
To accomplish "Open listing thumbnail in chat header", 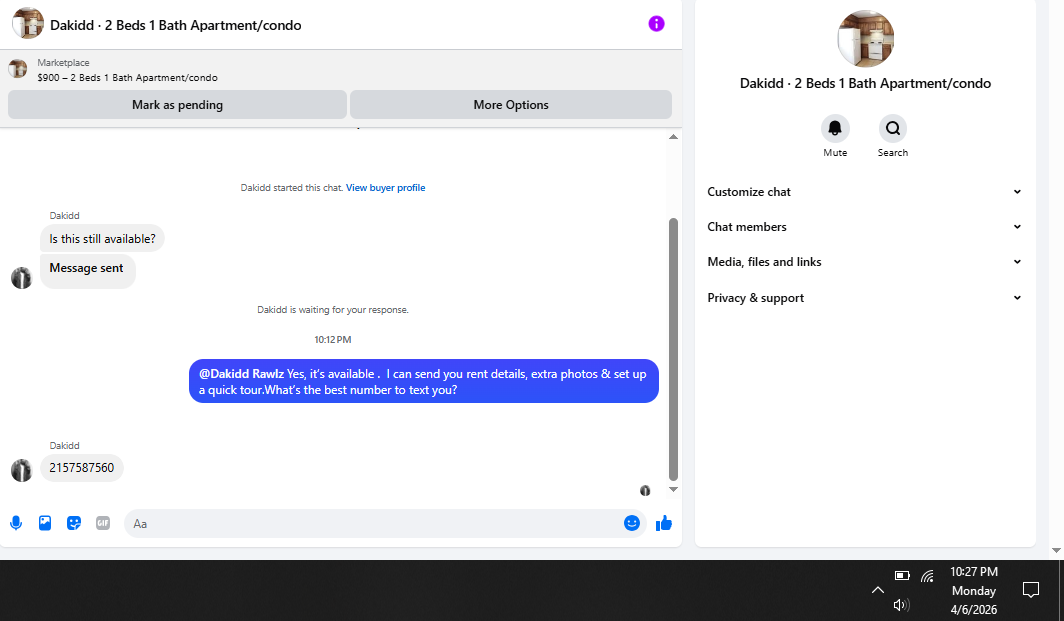I will coord(28,24).
